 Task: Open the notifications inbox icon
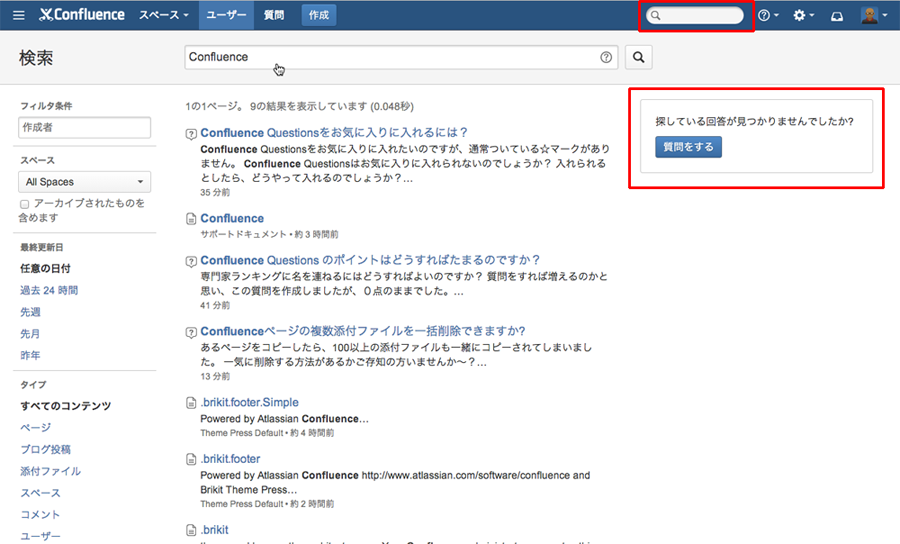pyautogui.click(x=837, y=16)
